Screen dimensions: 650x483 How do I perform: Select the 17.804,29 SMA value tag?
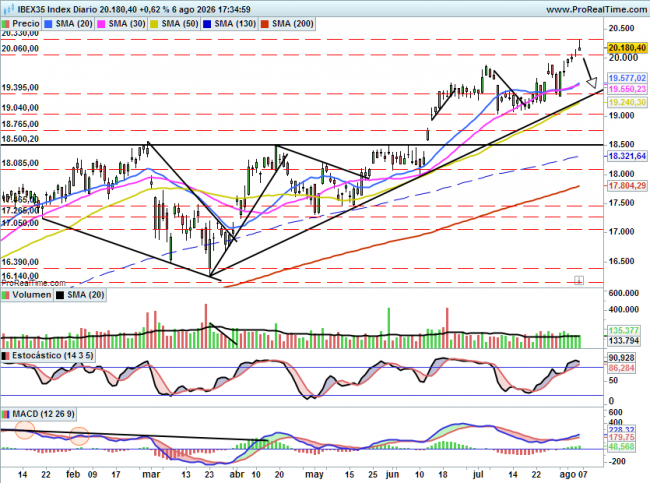click(627, 186)
